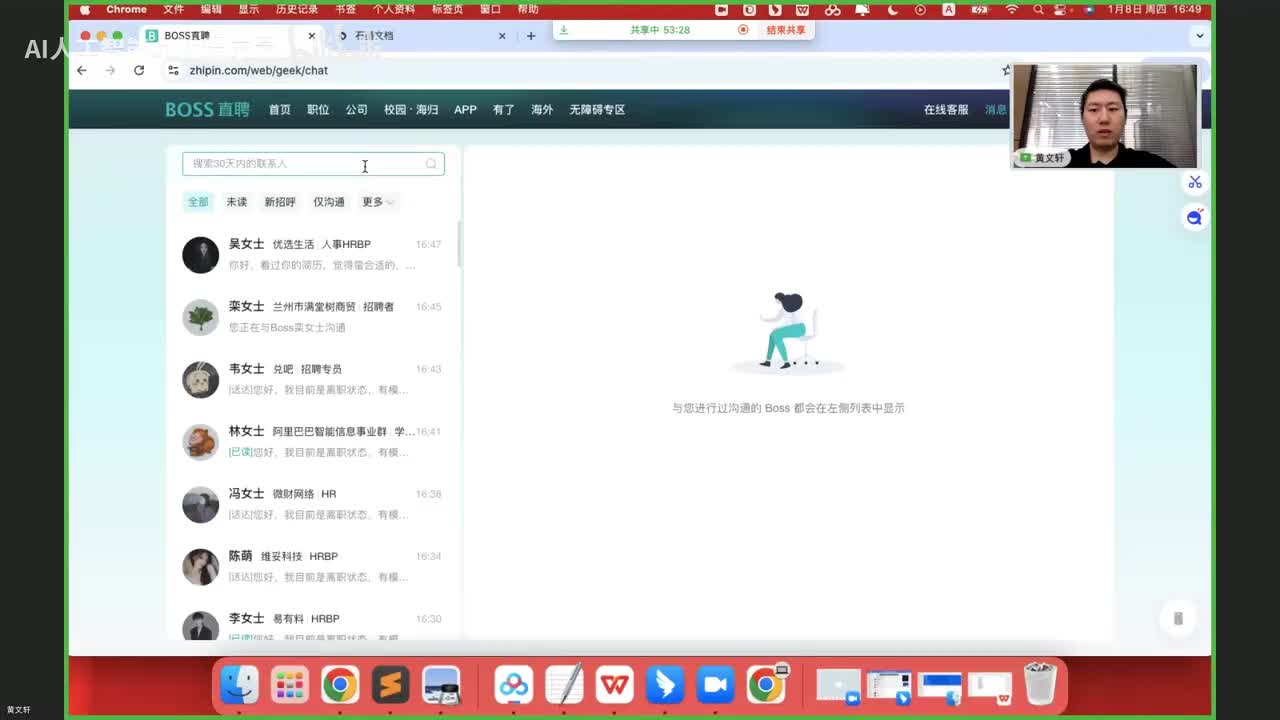This screenshot has height=720, width=1280.
Task: Open Chrome's 帮助 menu
Action: point(528,9)
